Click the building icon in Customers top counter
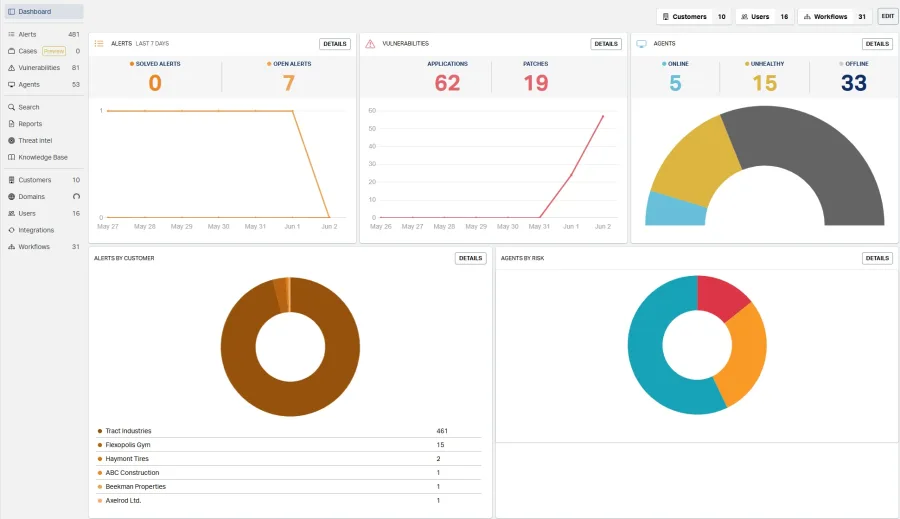Screen dimensions: 900x519 666,17
